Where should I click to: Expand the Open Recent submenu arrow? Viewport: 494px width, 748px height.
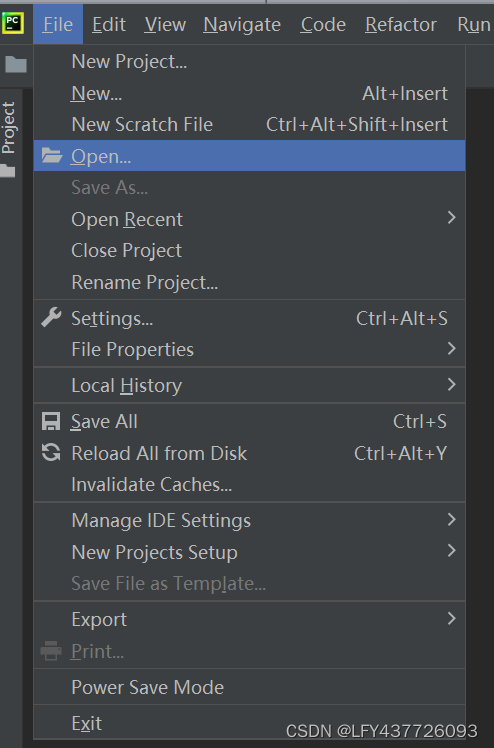[451, 218]
